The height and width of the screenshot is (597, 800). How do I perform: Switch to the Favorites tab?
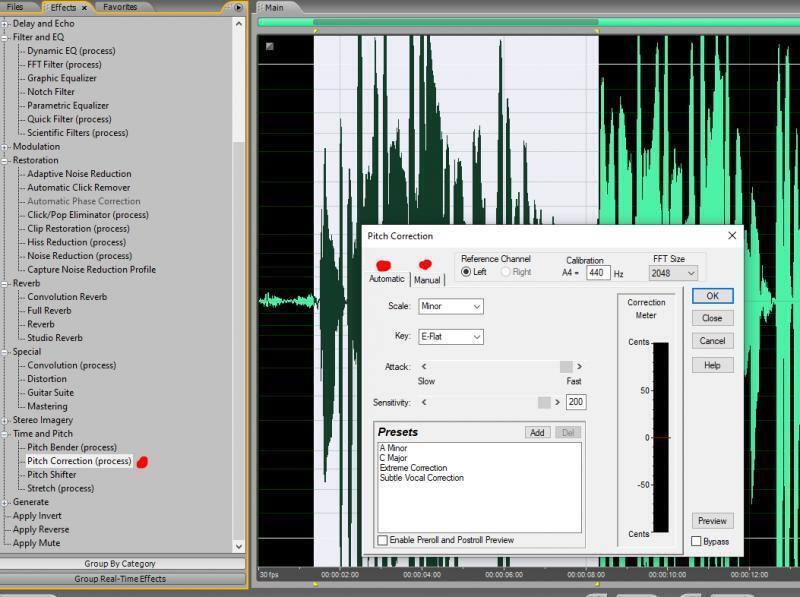tap(120, 7)
